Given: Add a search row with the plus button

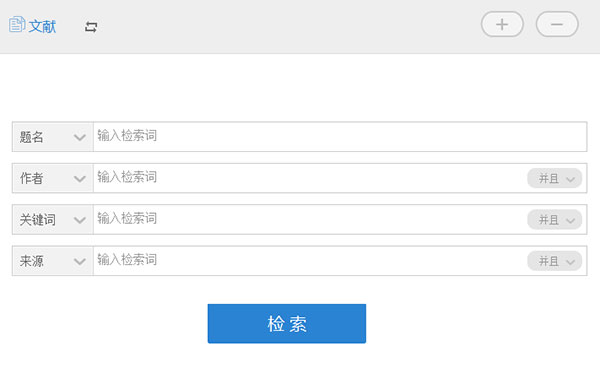Looking at the screenshot, I should pos(502,24).
